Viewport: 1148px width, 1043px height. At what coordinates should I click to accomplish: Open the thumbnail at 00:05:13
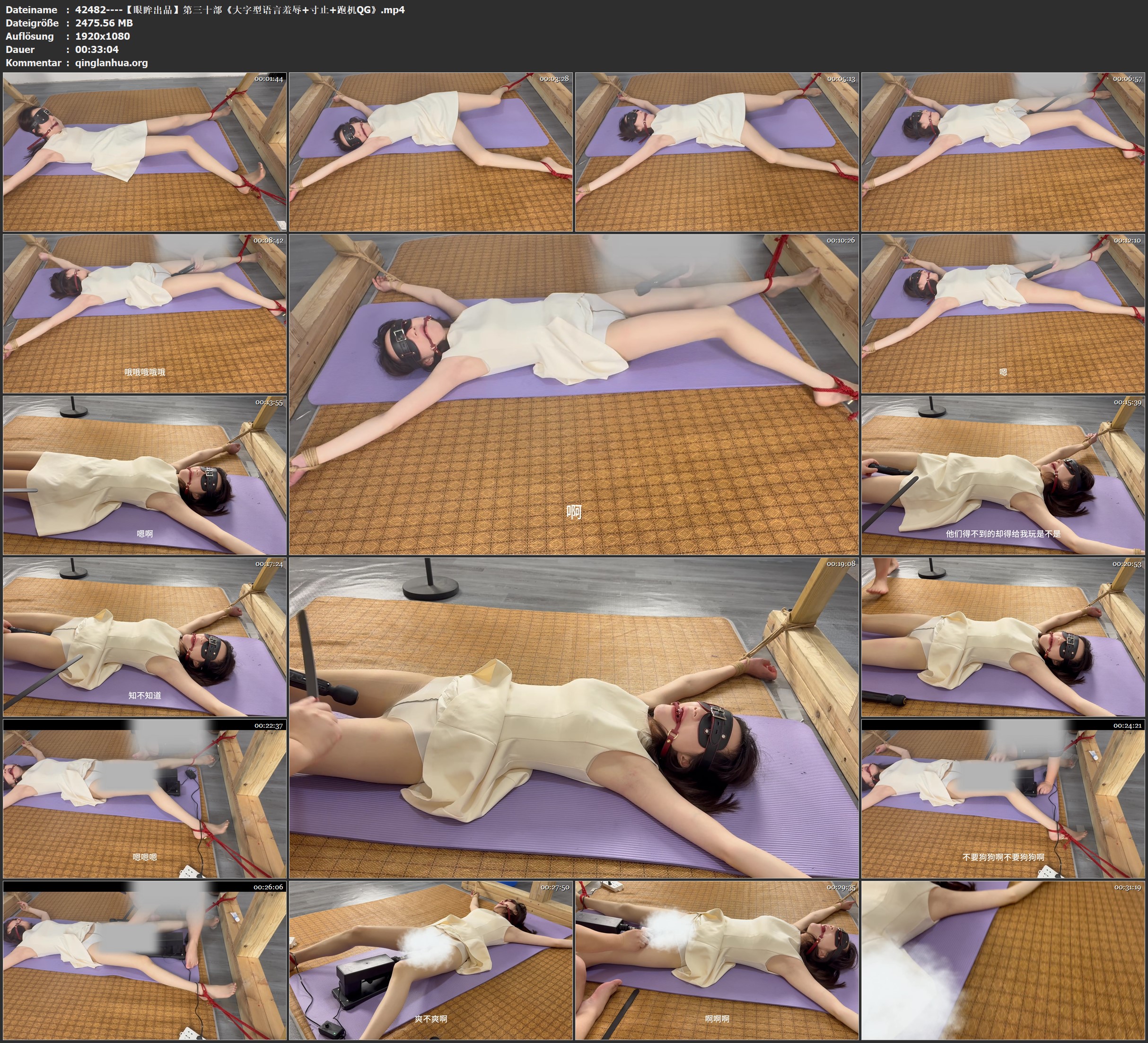[x=717, y=152]
